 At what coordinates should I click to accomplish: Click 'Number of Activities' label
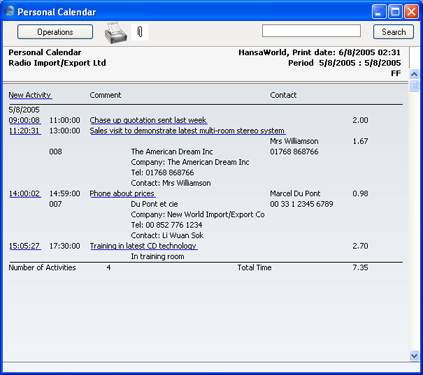(x=42, y=268)
